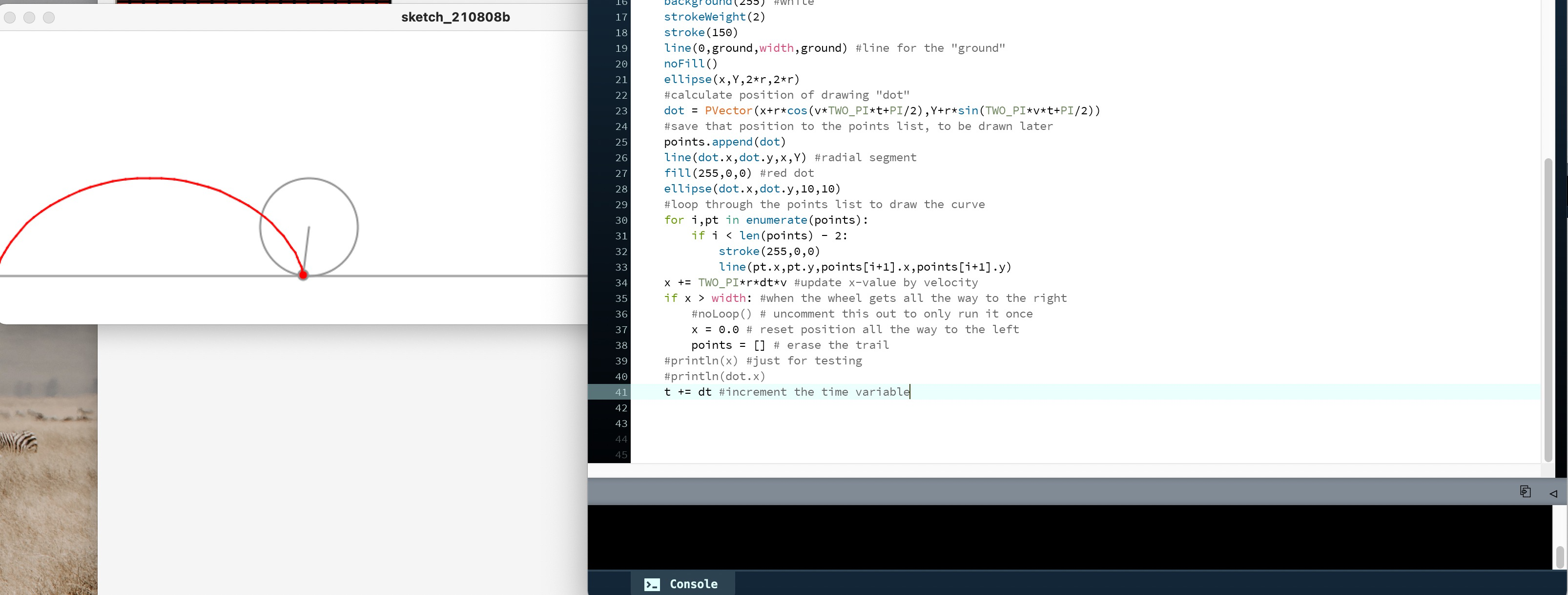
Task: Click line number 30 in the gutter
Action: 620,220
